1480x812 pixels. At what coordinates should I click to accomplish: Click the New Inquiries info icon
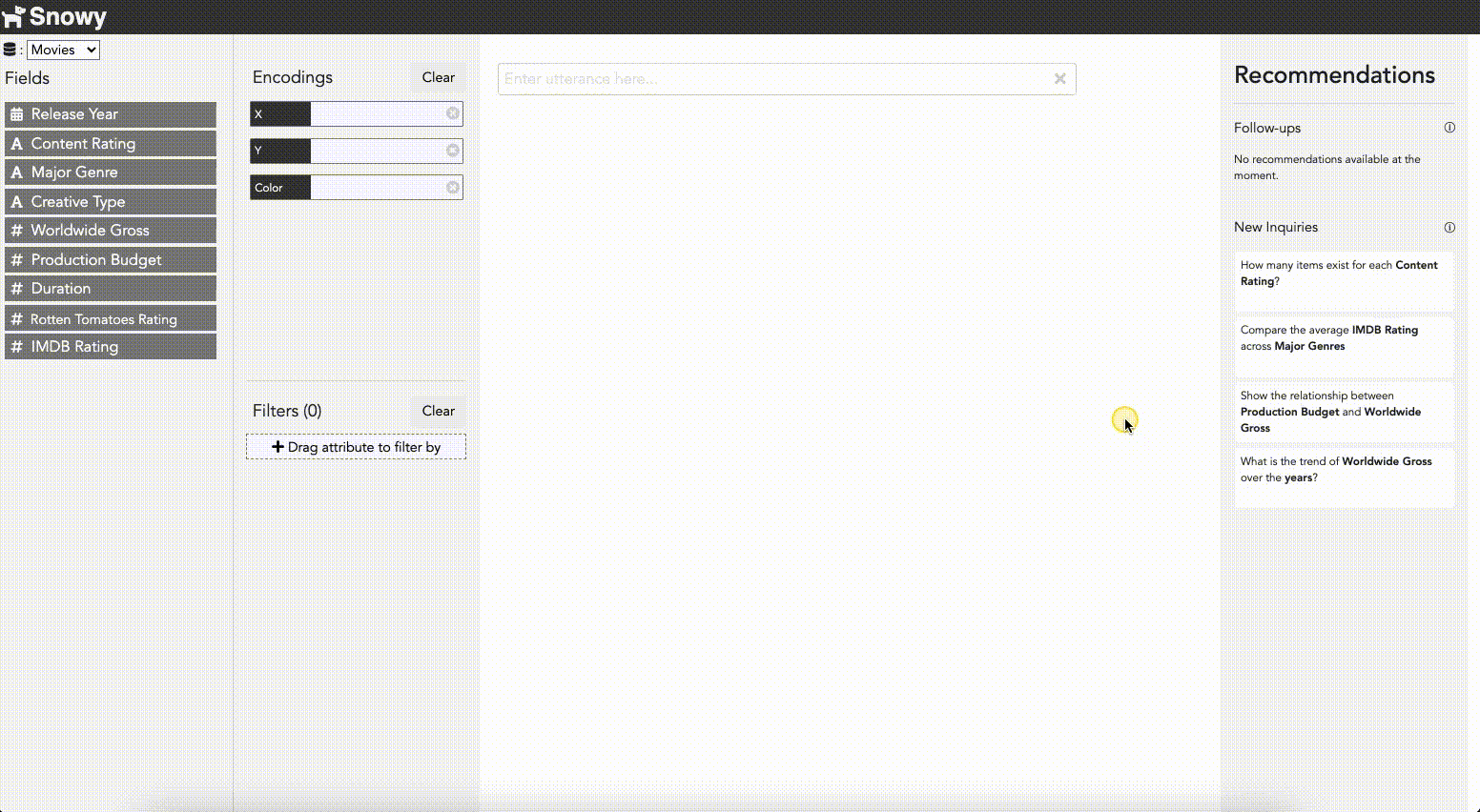click(x=1449, y=227)
